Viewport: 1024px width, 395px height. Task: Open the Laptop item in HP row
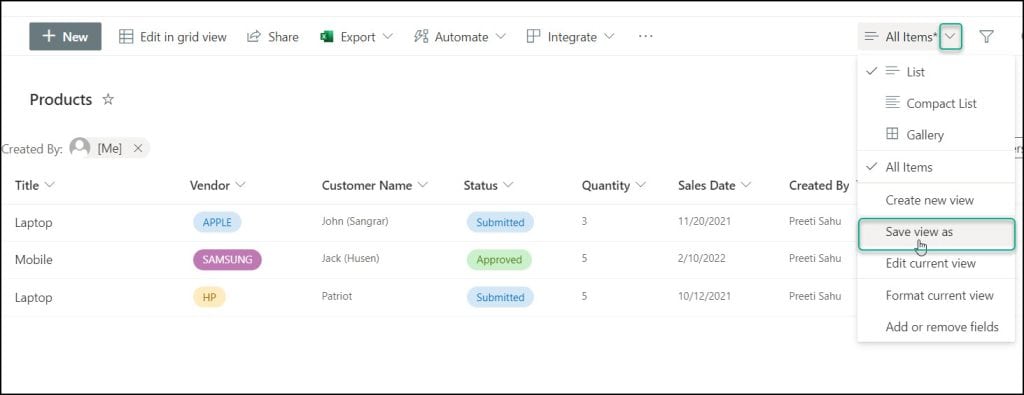point(33,297)
